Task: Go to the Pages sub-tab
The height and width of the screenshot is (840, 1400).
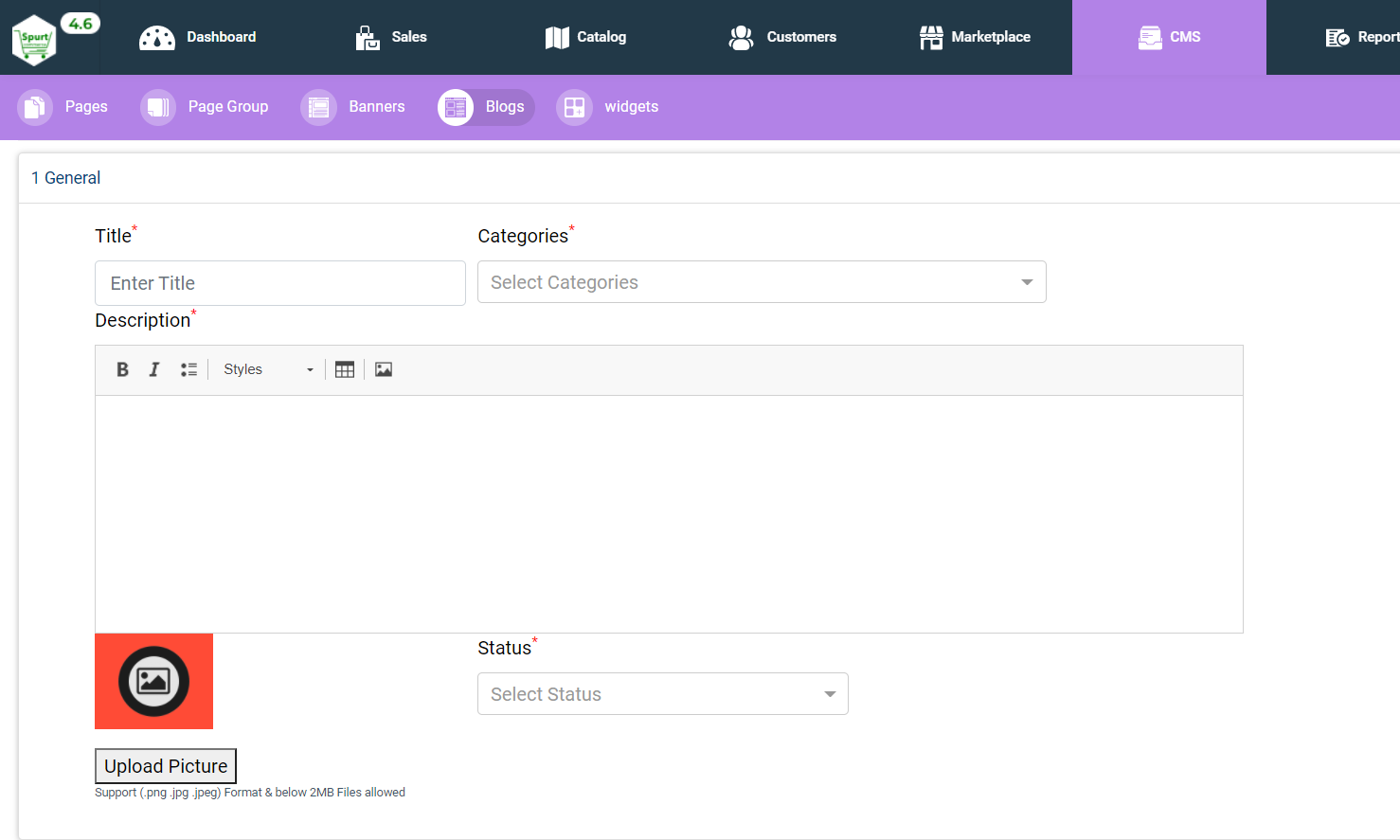Action: (x=86, y=107)
